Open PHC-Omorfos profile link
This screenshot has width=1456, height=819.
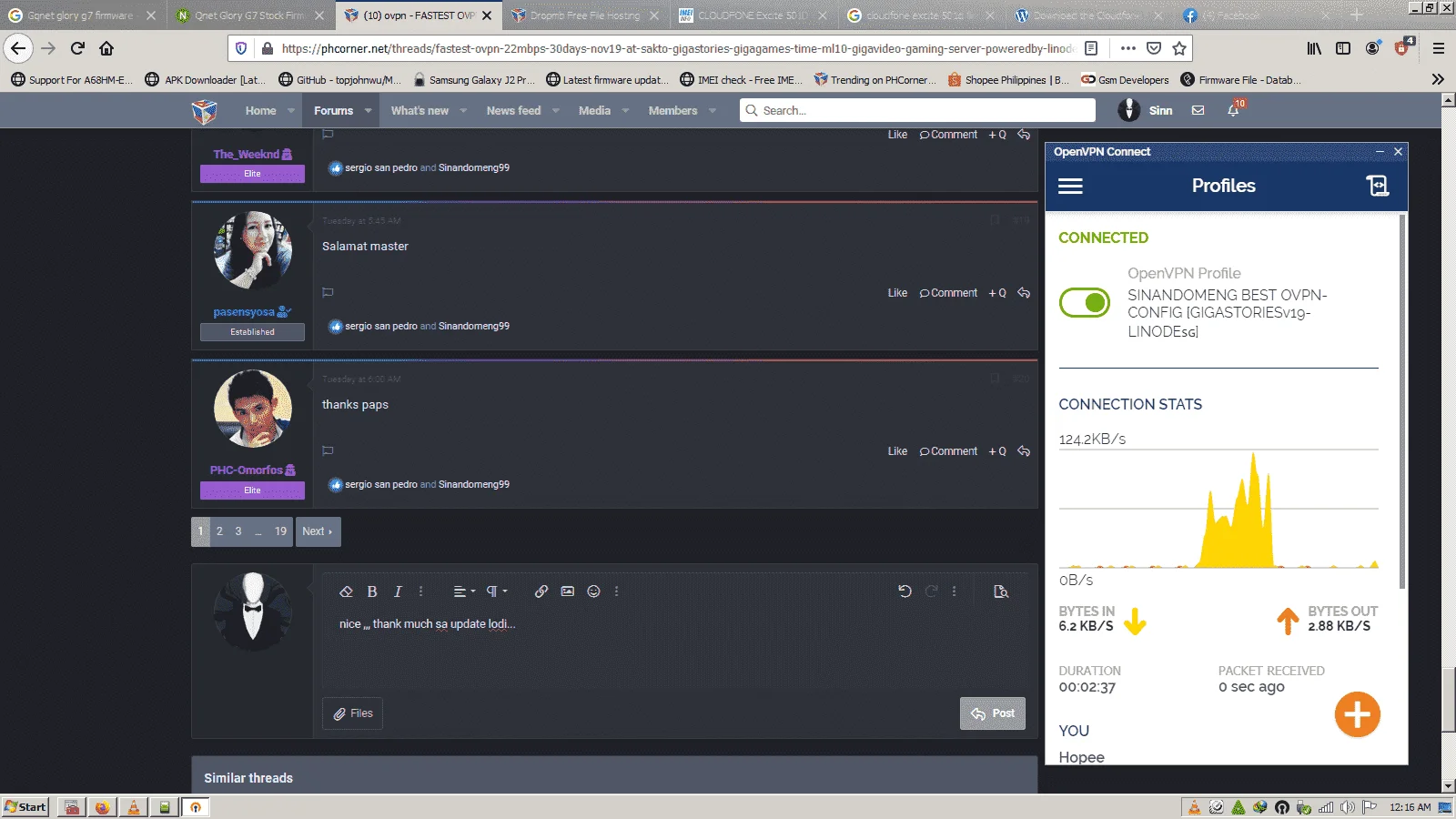(x=246, y=470)
